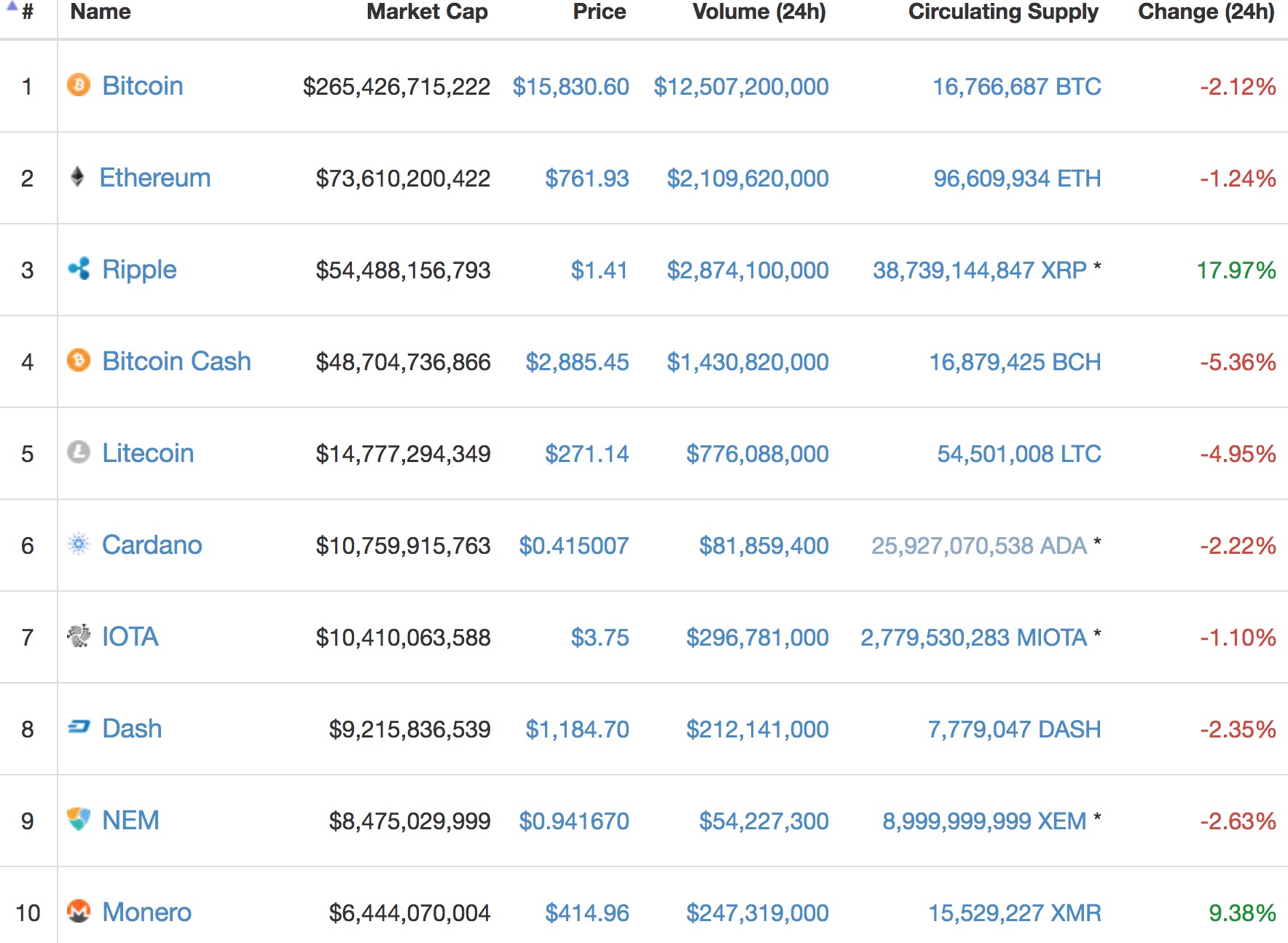Click Bitcoin Cash volume $1,430,820,000
Viewport: 1288px width, 943px height.
tap(747, 362)
